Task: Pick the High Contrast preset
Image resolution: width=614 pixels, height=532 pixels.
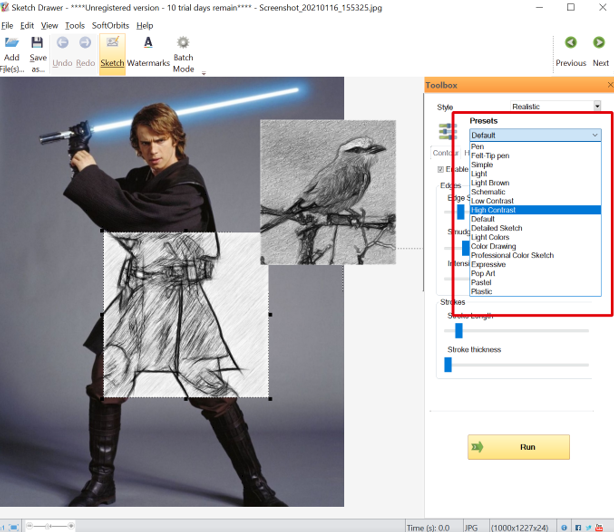Action: click(535, 210)
